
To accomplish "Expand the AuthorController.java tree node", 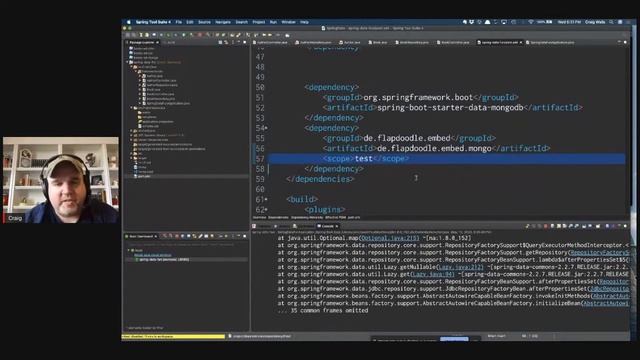I will (140, 80).
